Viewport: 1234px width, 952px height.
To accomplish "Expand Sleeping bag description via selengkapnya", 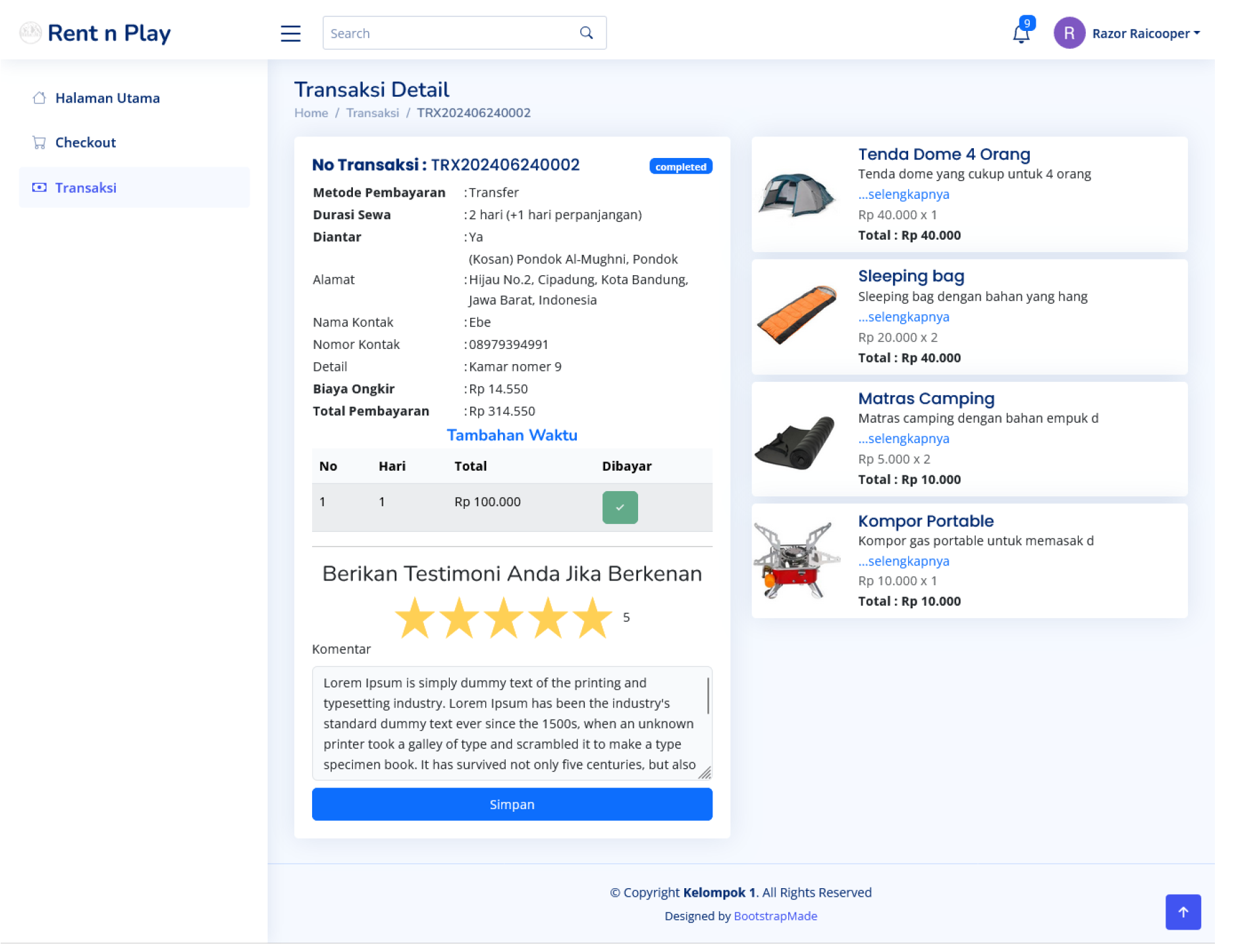I will 903,317.
